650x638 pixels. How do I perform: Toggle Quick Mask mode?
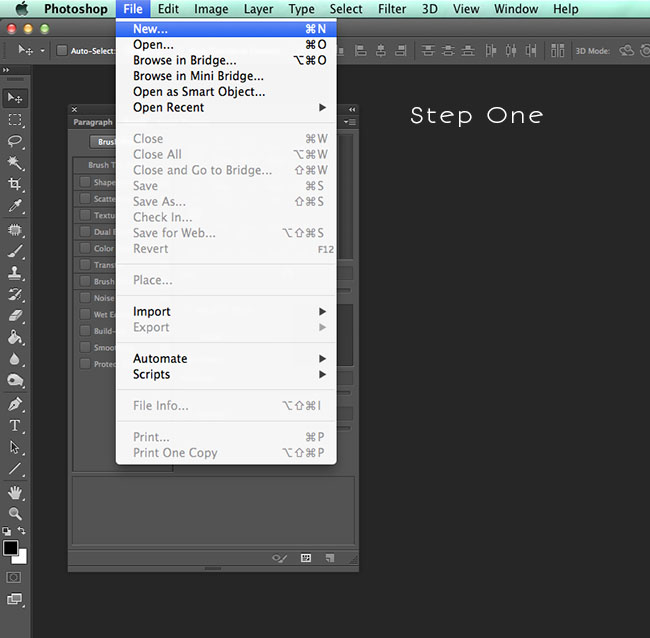click(x=14, y=577)
